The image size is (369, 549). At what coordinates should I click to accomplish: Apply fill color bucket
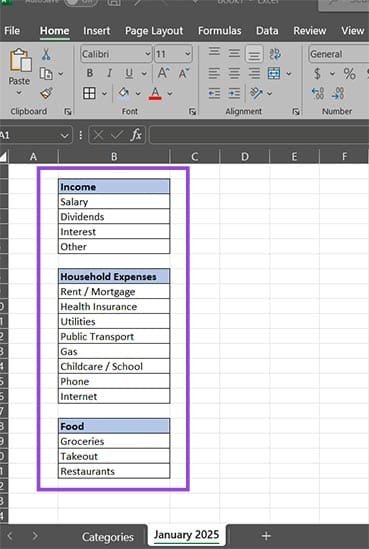123,93
